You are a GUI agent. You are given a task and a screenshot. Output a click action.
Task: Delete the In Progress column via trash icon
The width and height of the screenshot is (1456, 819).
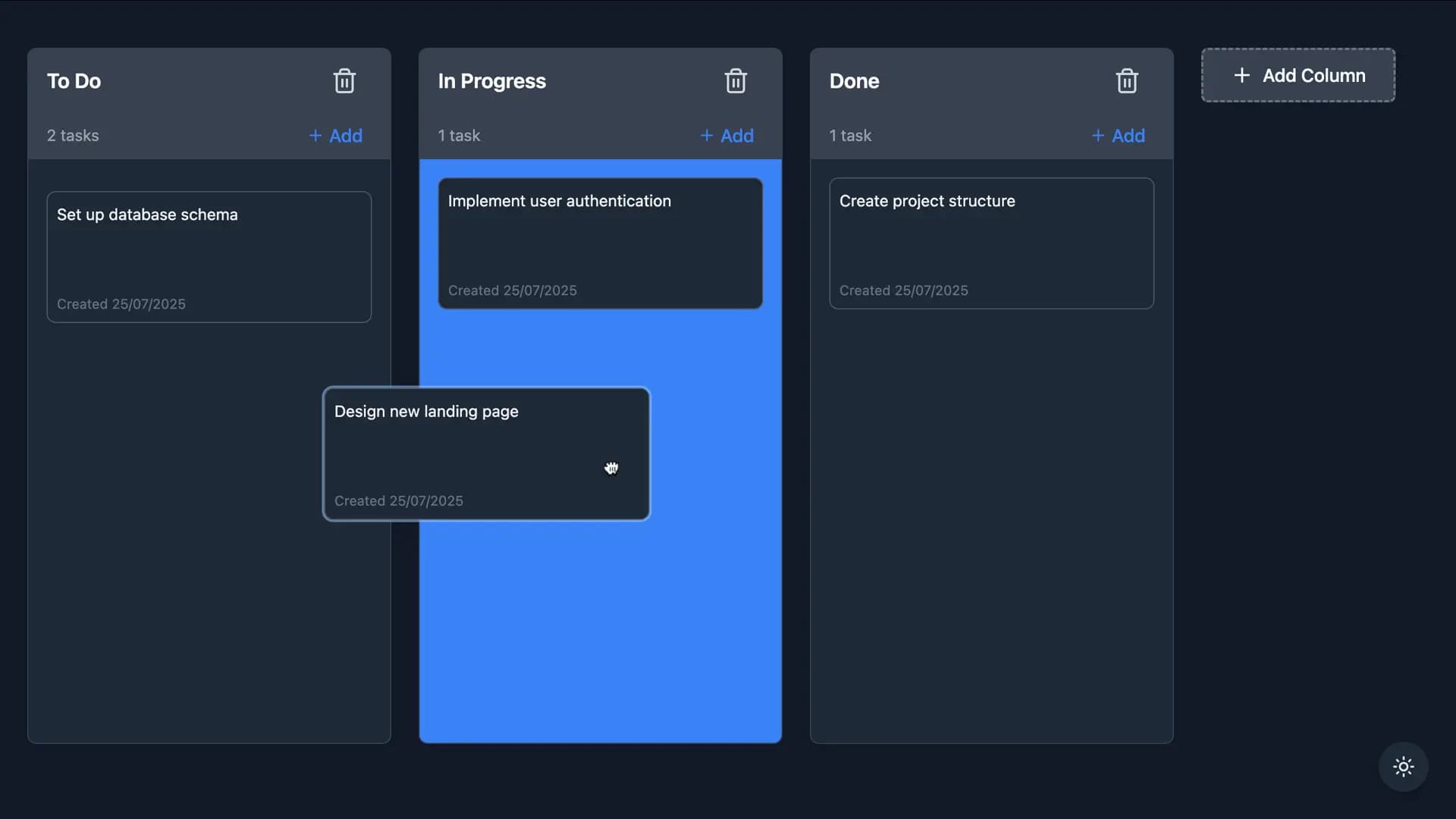tap(736, 80)
